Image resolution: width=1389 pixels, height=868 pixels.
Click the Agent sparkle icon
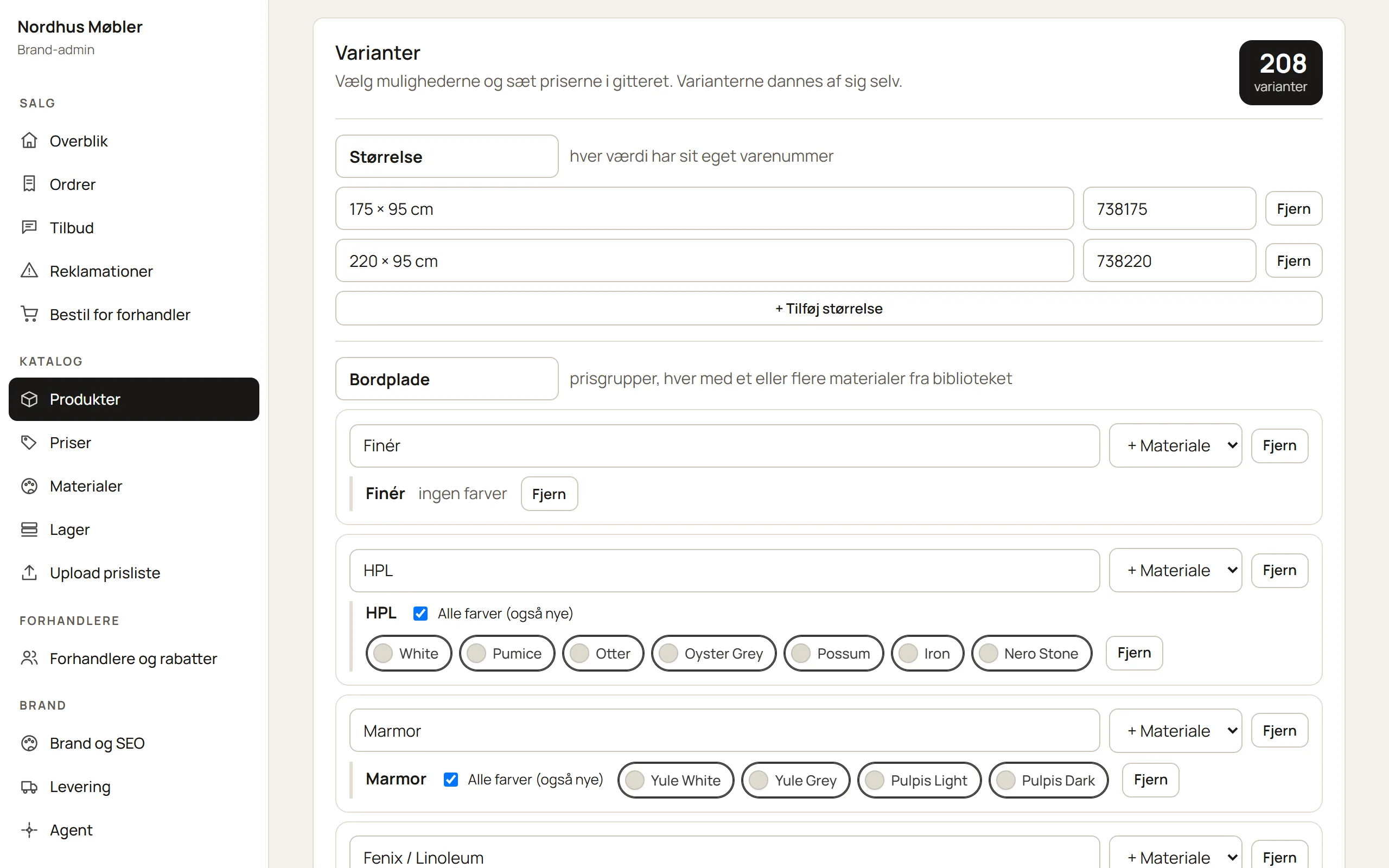[29, 829]
